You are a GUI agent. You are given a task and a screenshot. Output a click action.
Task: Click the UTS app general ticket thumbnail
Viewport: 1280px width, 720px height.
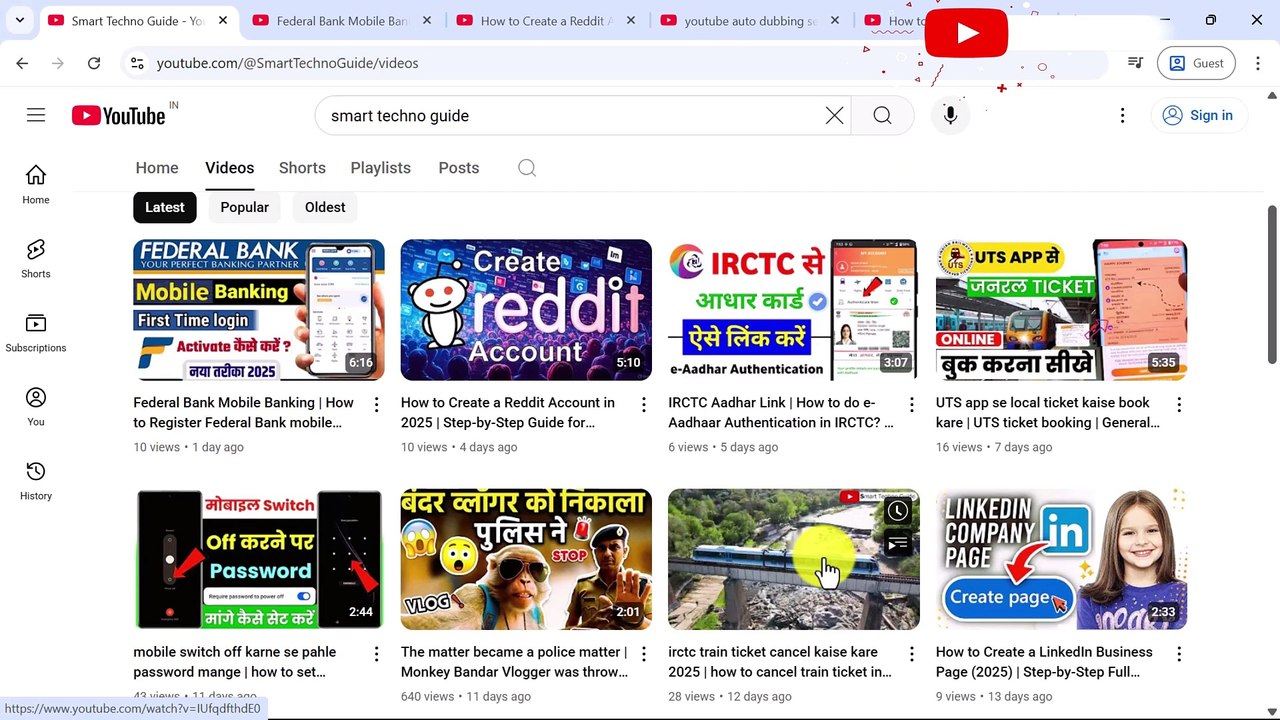coord(1061,310)
